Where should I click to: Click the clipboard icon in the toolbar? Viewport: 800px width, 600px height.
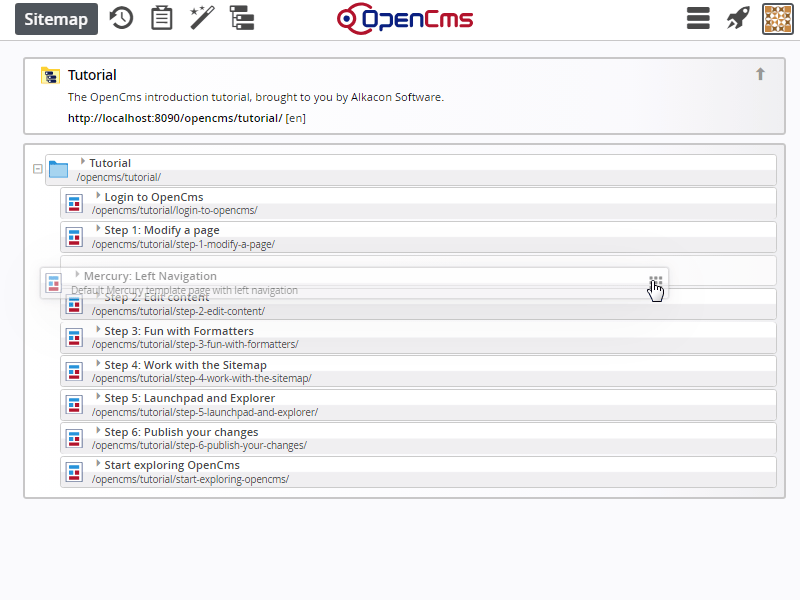coord(161,18)
